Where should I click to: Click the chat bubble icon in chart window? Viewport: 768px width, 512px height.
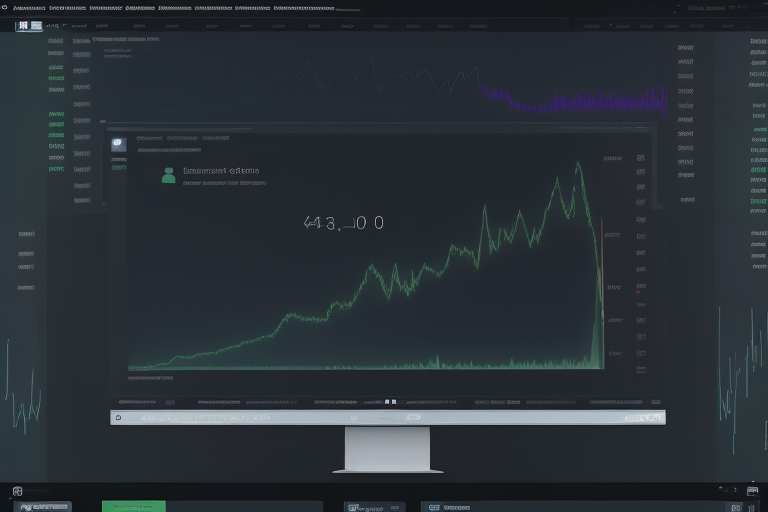click(x=118, y=144)
